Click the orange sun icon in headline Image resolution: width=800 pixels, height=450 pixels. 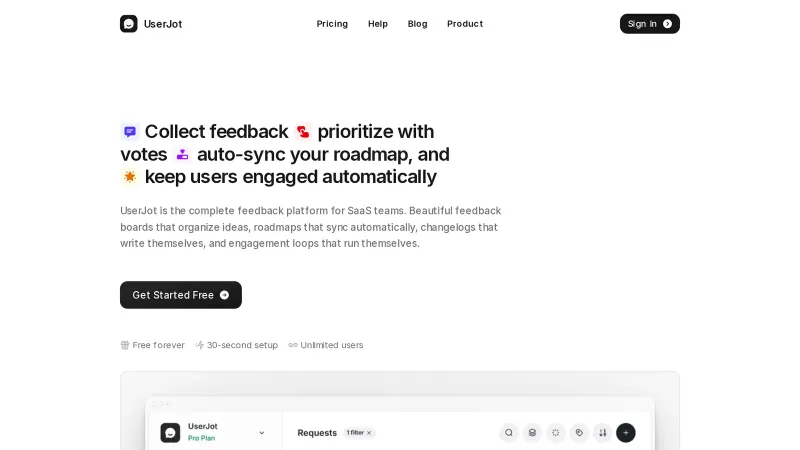point(130,177)
